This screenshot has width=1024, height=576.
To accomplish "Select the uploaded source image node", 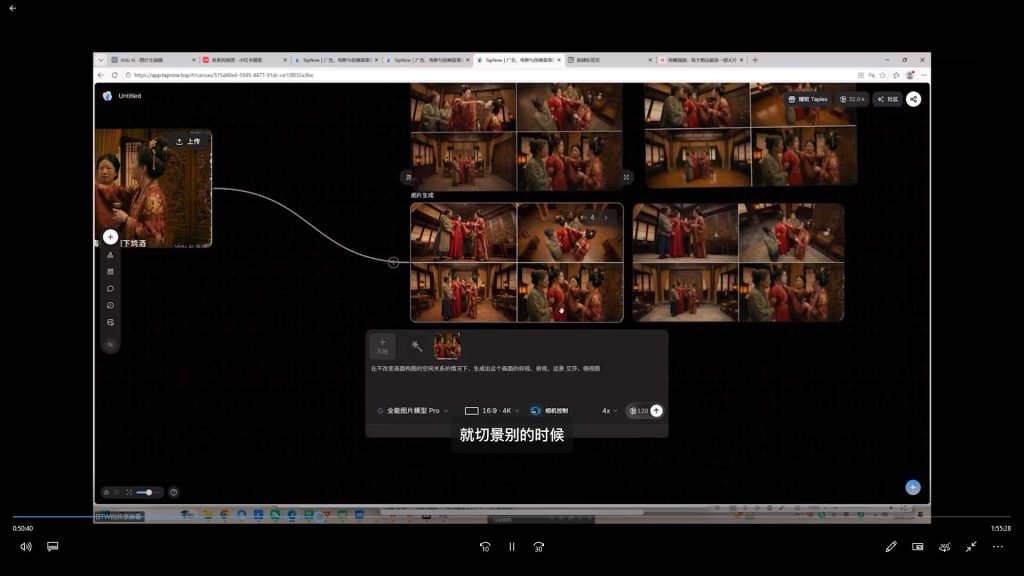I will pyautogui.click(x=153, y=188).
